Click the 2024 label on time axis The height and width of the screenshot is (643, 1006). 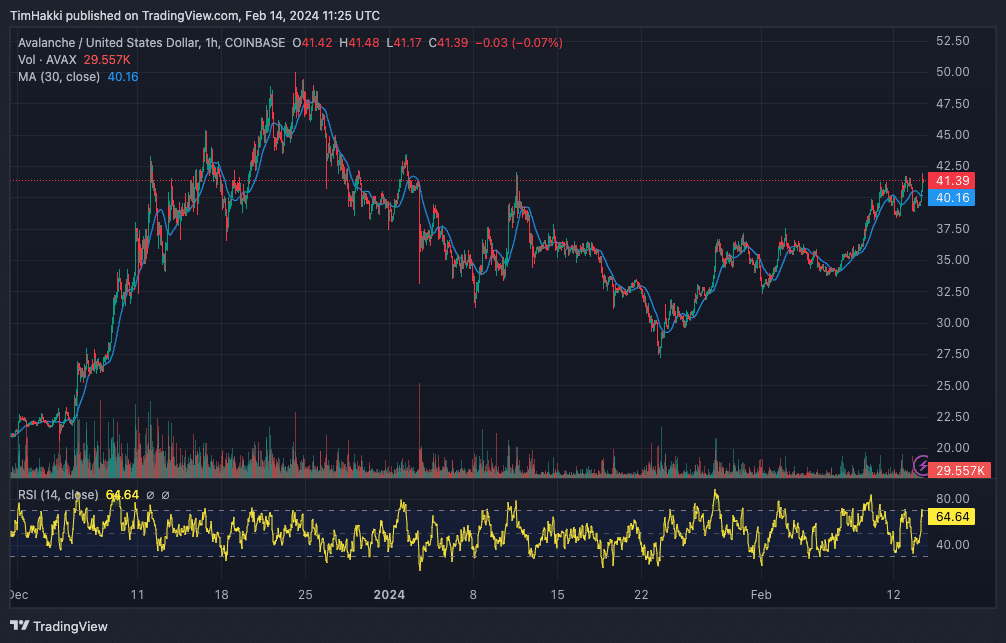coord(389,595)
